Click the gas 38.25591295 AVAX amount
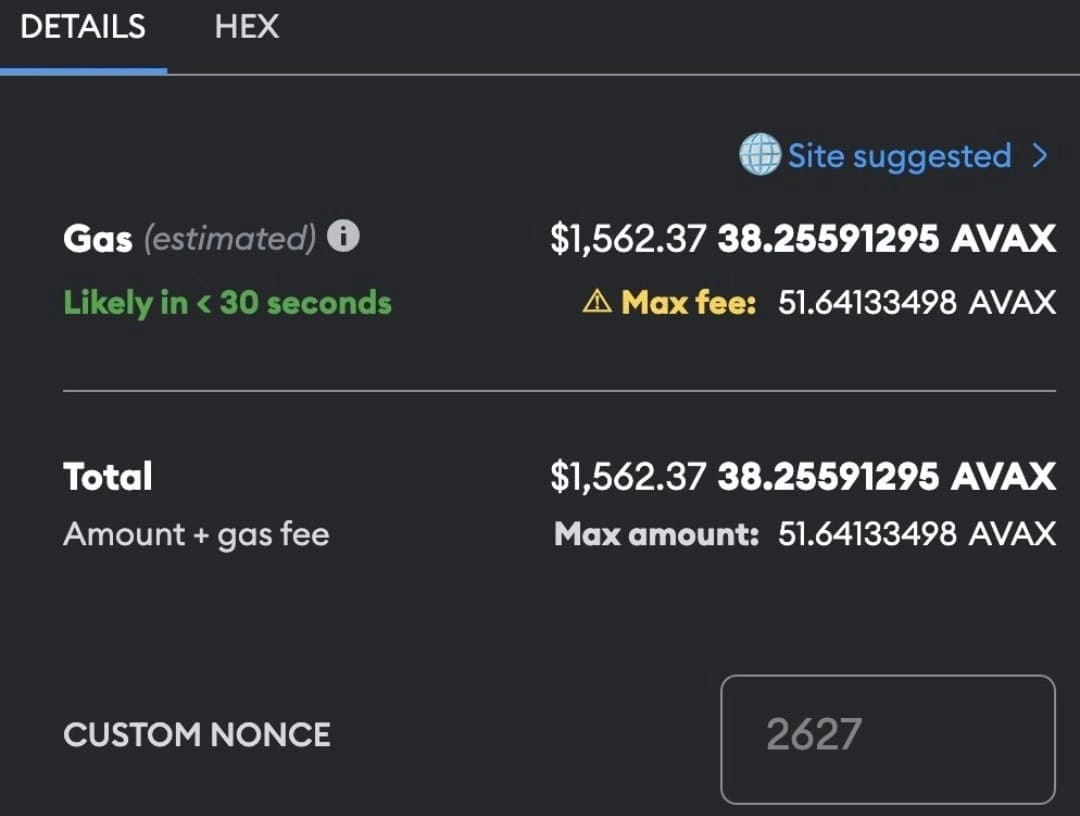 [x=886, y=238]
